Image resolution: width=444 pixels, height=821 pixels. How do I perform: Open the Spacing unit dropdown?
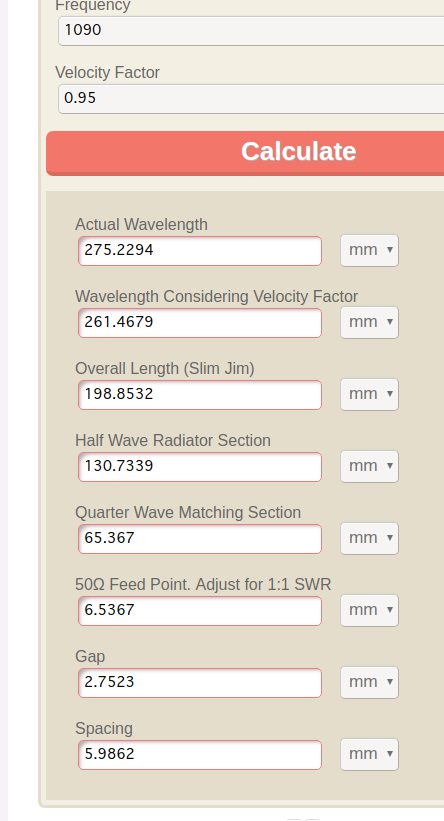point(370,755)
